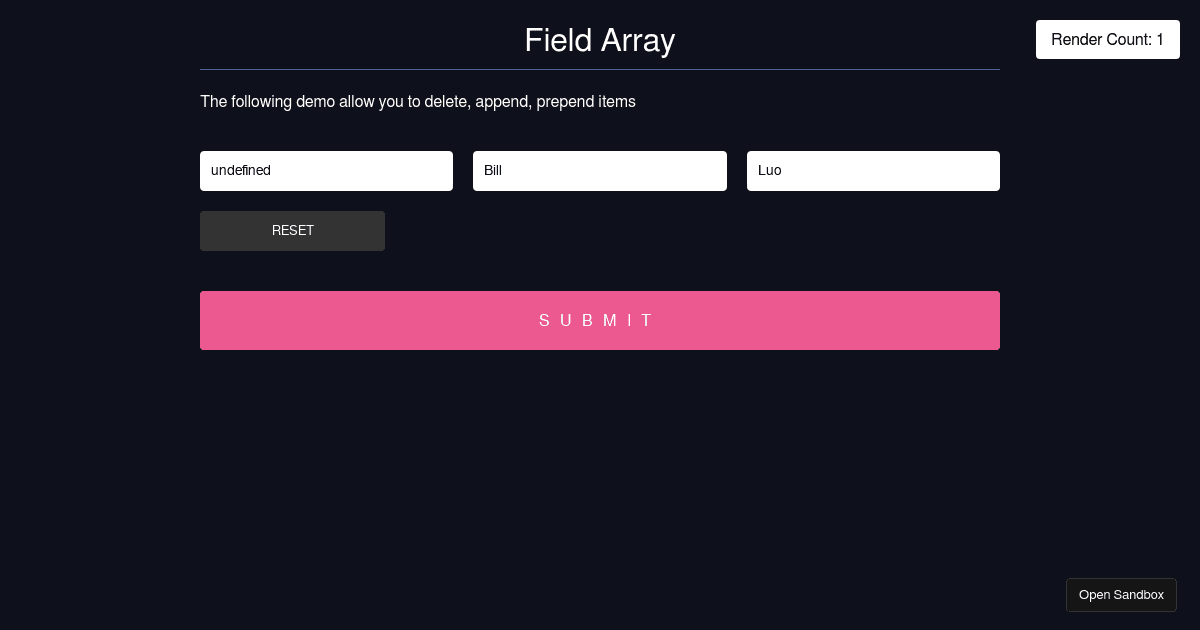
Task: Place cursor in the rightmost text input
Action: click(873, 171)
